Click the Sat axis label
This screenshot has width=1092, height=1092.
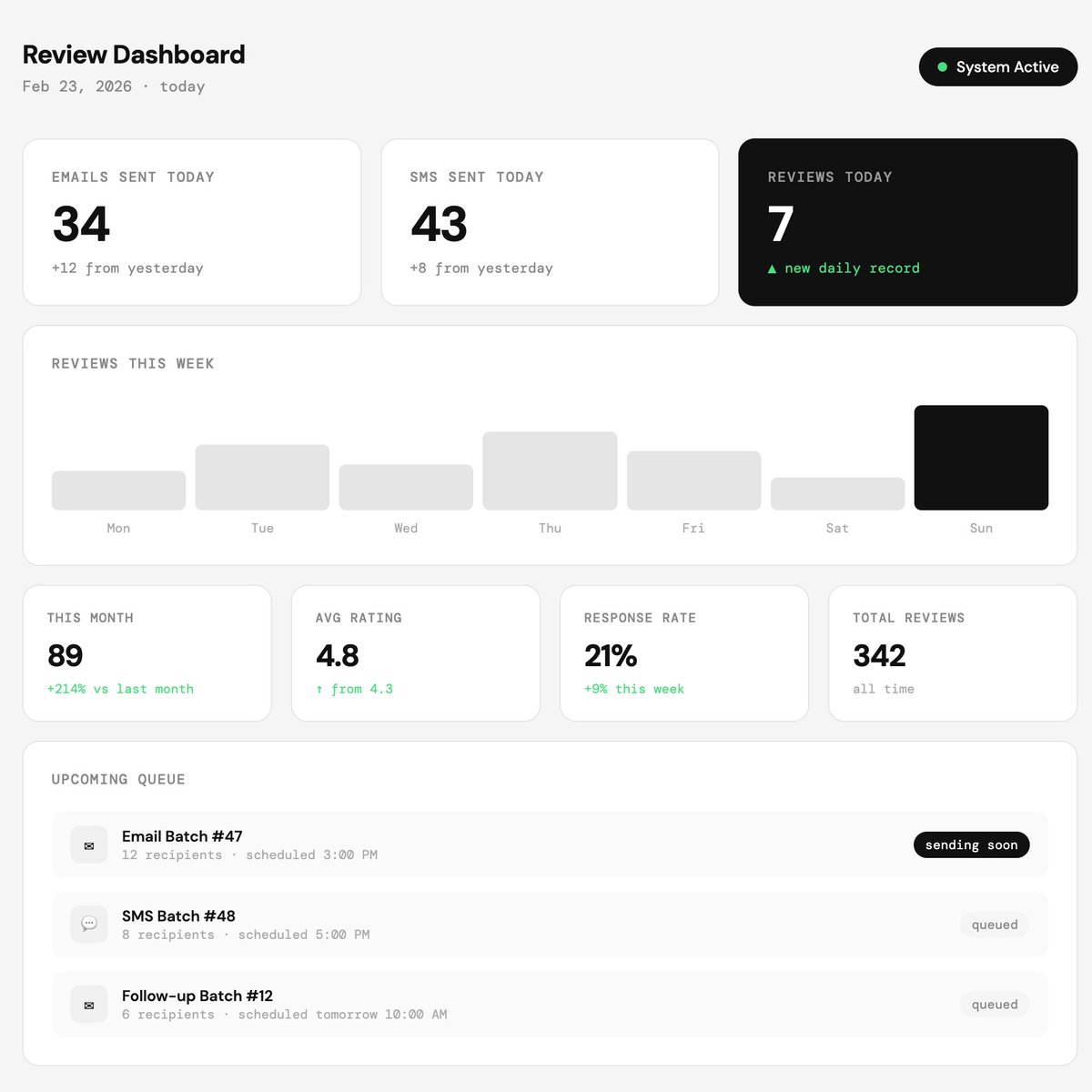click(837, 528)
